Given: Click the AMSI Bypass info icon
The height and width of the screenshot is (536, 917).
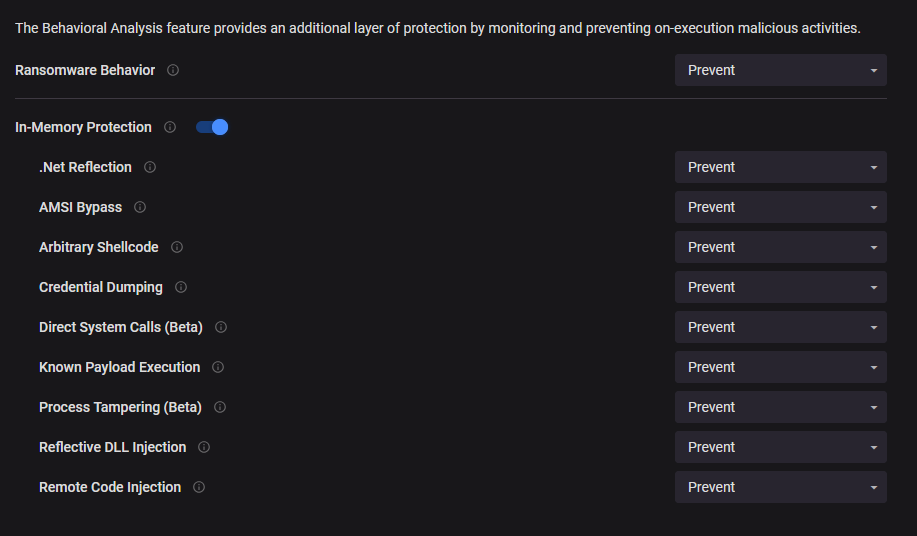Looking at the screenshot, I should pyautogui.click(x=140, y=207).
